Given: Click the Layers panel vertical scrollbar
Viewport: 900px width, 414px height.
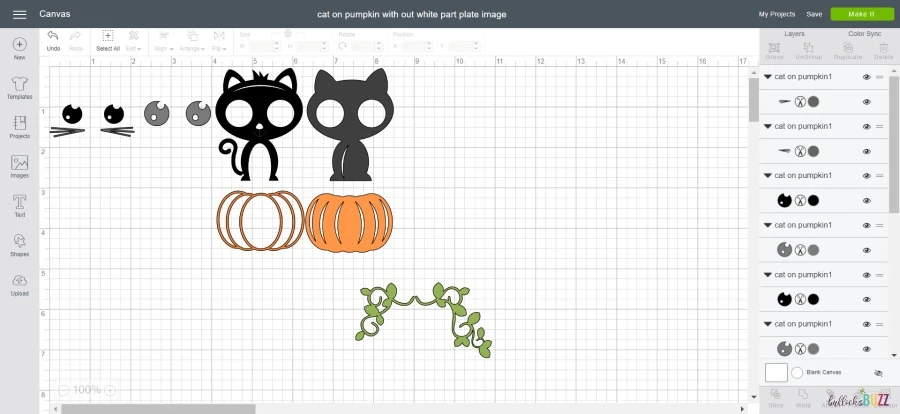Looking at the screenshot, I should pyautogui.click(x=894, y=144).
